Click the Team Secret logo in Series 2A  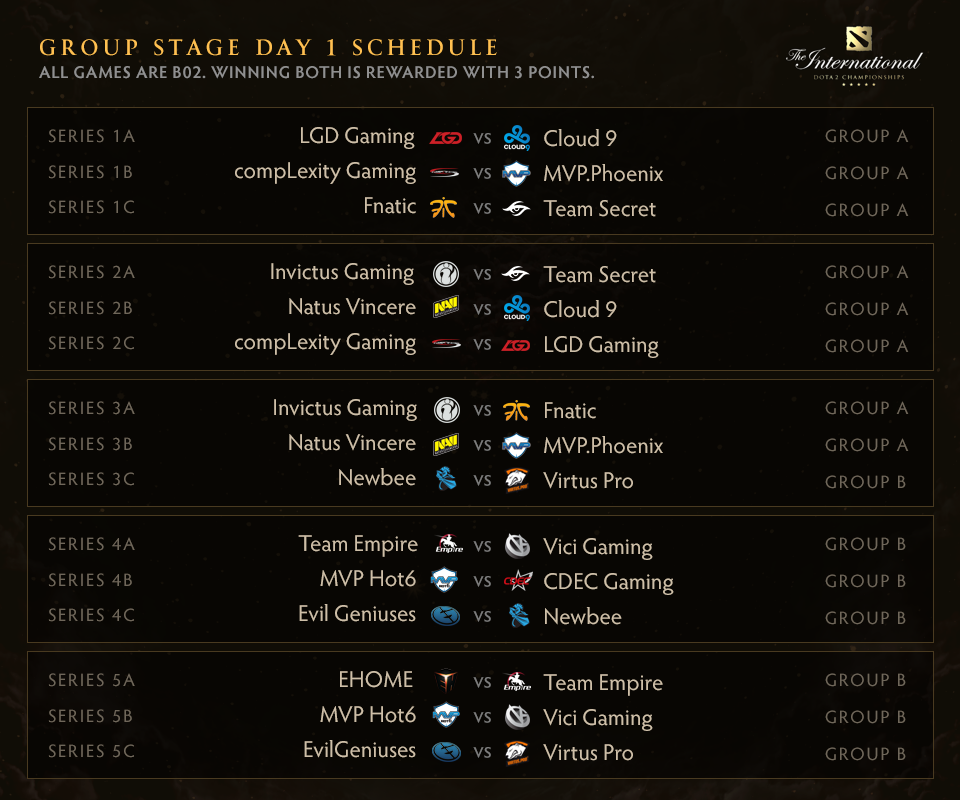pos(517,274)
